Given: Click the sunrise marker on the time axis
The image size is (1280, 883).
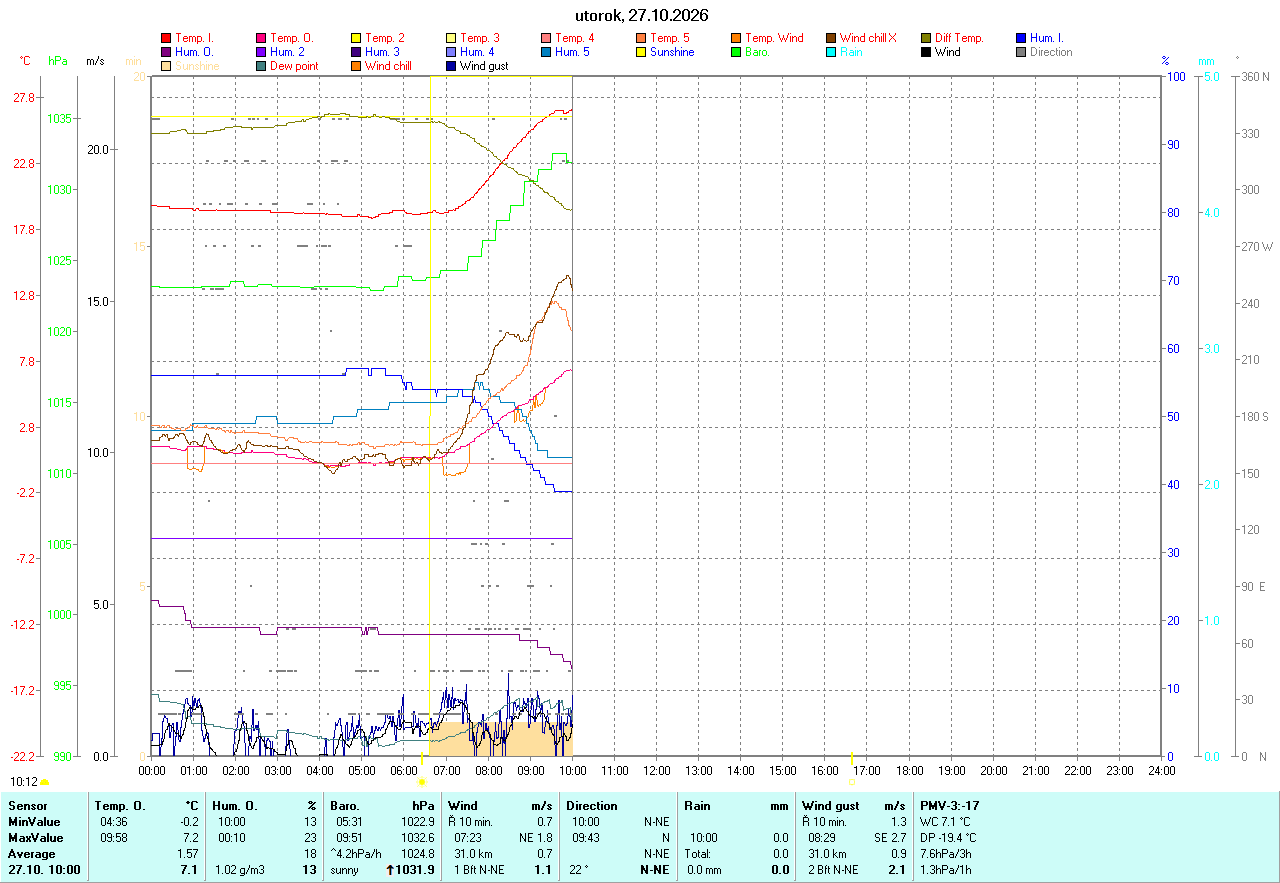Looking at the screenshot, I should coord(422,781).
